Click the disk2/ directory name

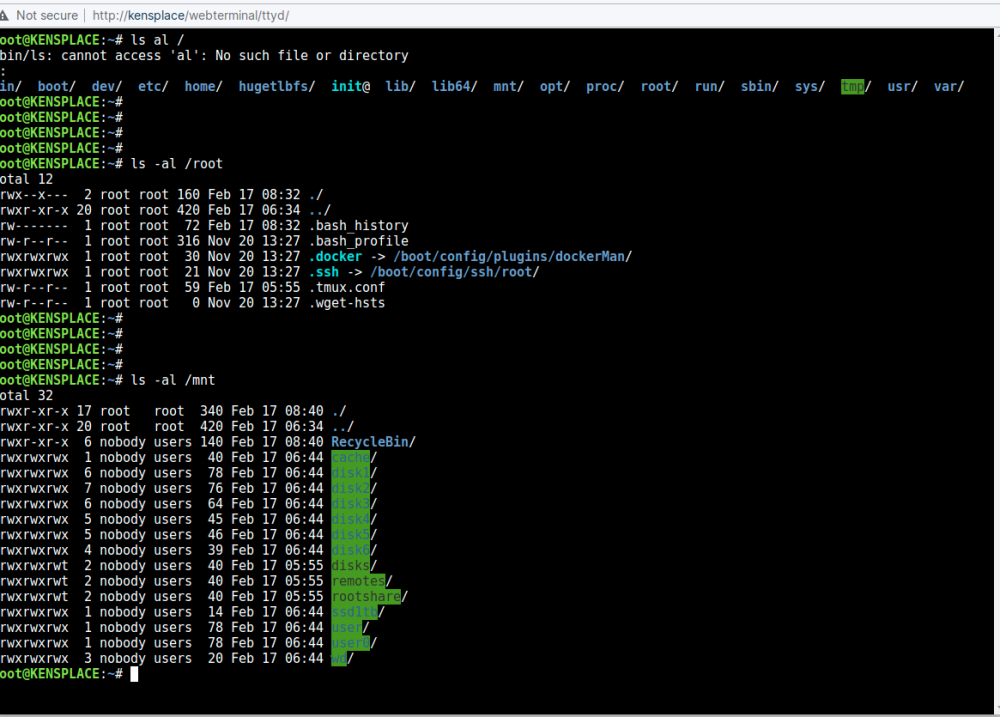coord(355,489)
